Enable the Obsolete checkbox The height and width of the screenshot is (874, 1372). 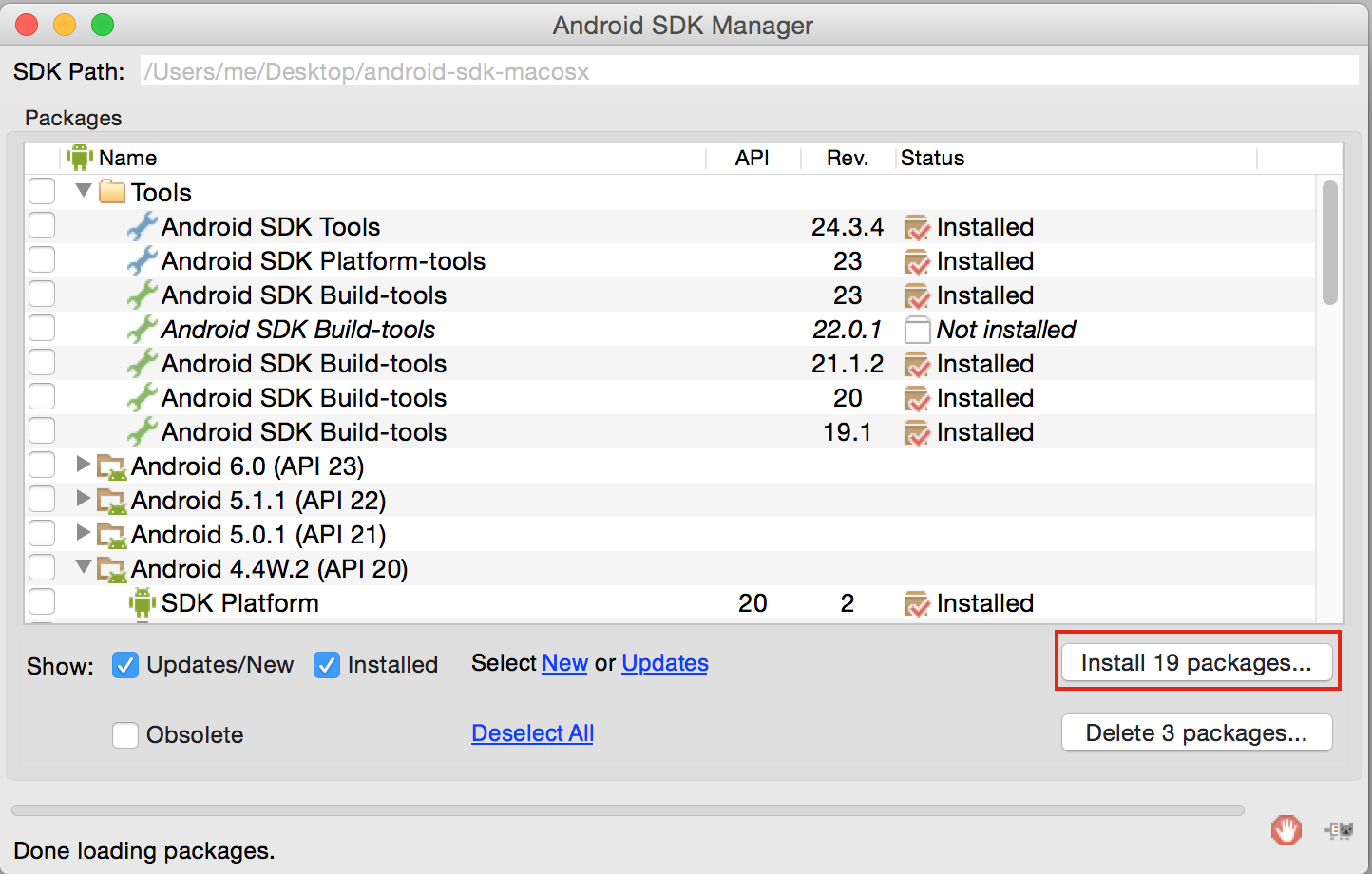click(125, 735)
